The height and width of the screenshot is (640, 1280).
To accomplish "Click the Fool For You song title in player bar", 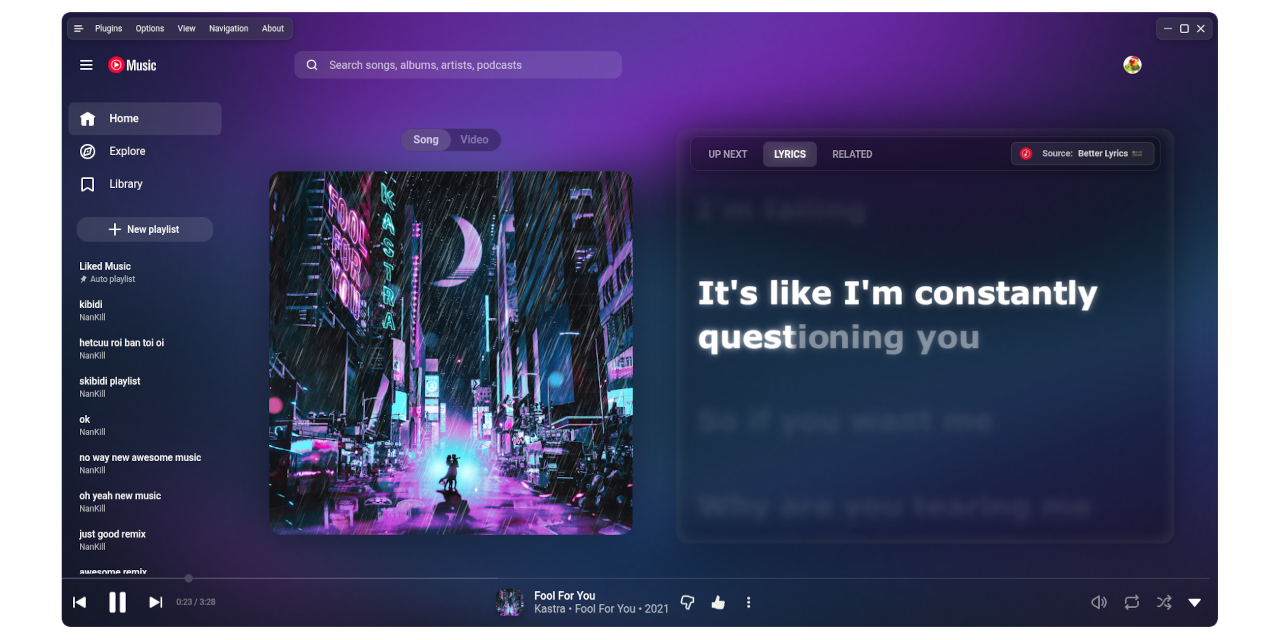I will click(x=564, y=596).
